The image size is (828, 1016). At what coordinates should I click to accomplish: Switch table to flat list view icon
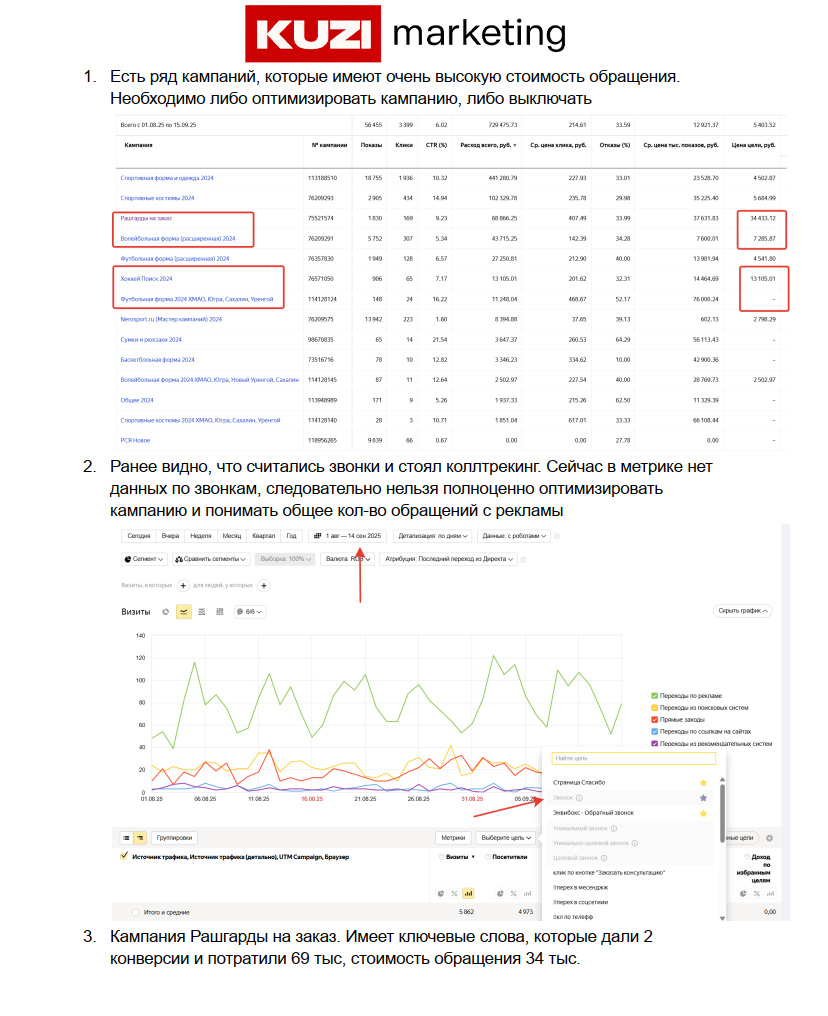click(x=126, y=838)
